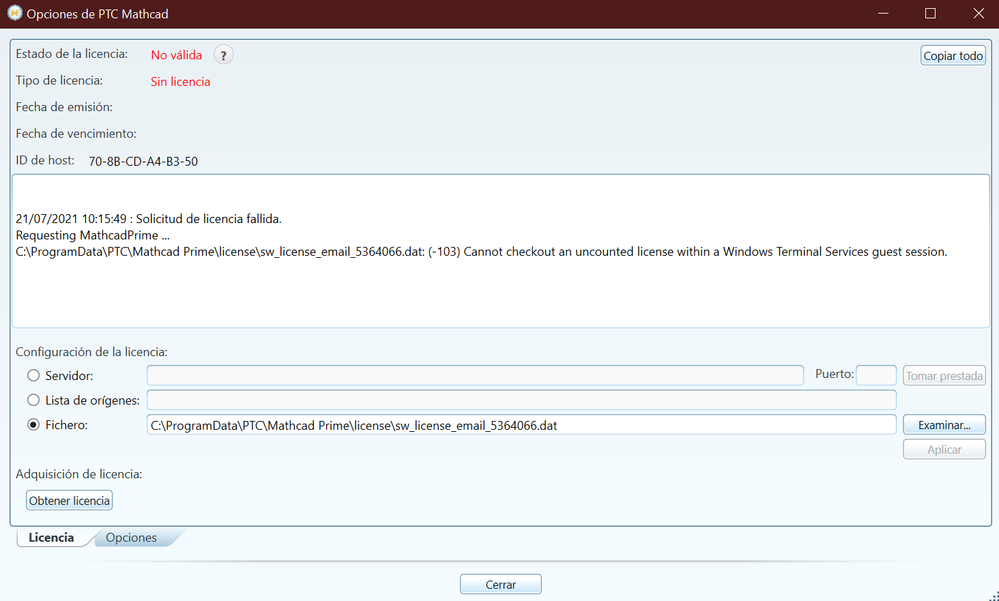Click the Examinar... button
The image size is (999, 601).
point(944,425)
